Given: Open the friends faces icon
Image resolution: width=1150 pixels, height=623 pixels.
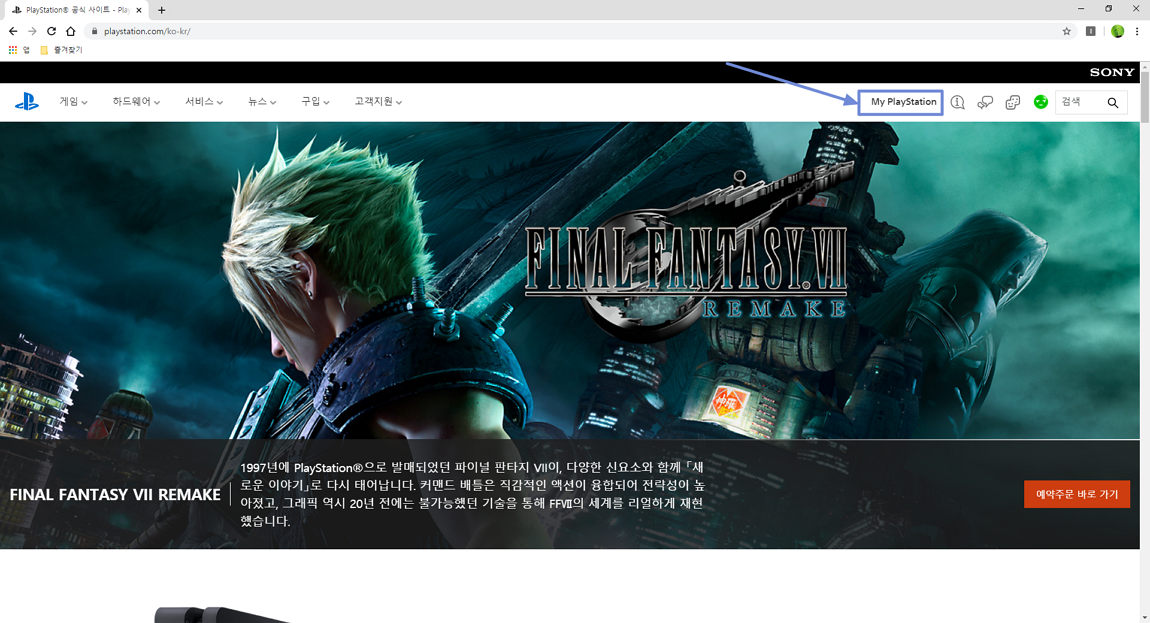Looking at the screenshot, I should click(x=1013, y=102).
